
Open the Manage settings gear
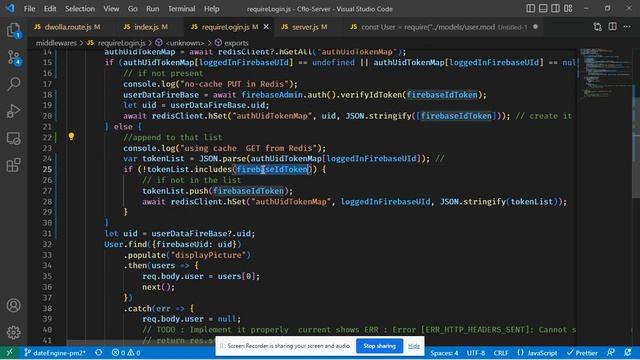tap(13, 332)
